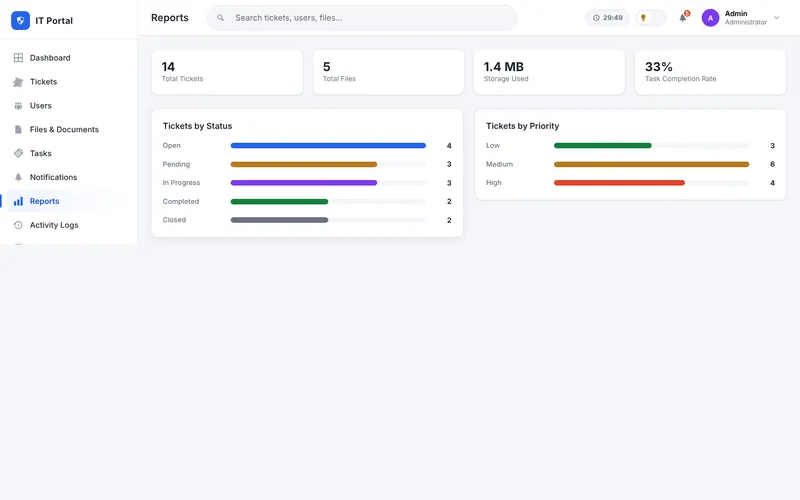Open notifications bell with red badge

683,18
